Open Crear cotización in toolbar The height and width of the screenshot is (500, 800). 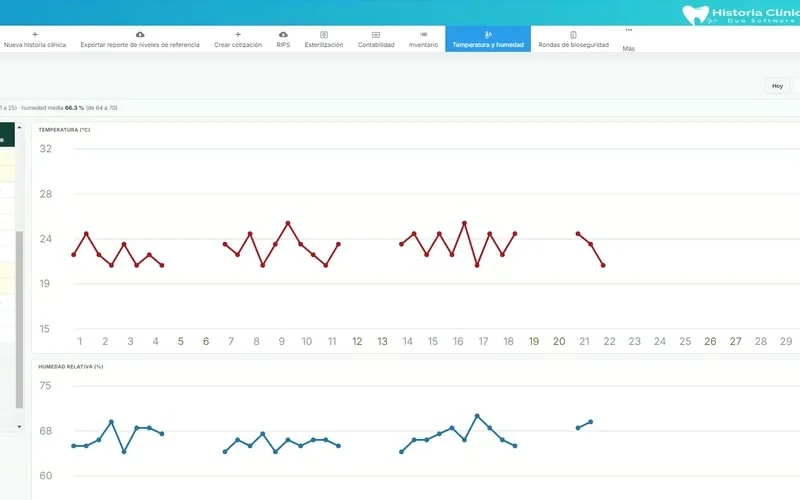[238, 39]
